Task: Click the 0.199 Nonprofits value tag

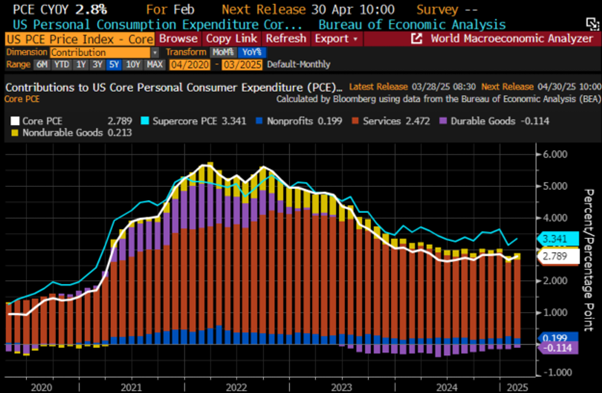Action: pos(557,337)
